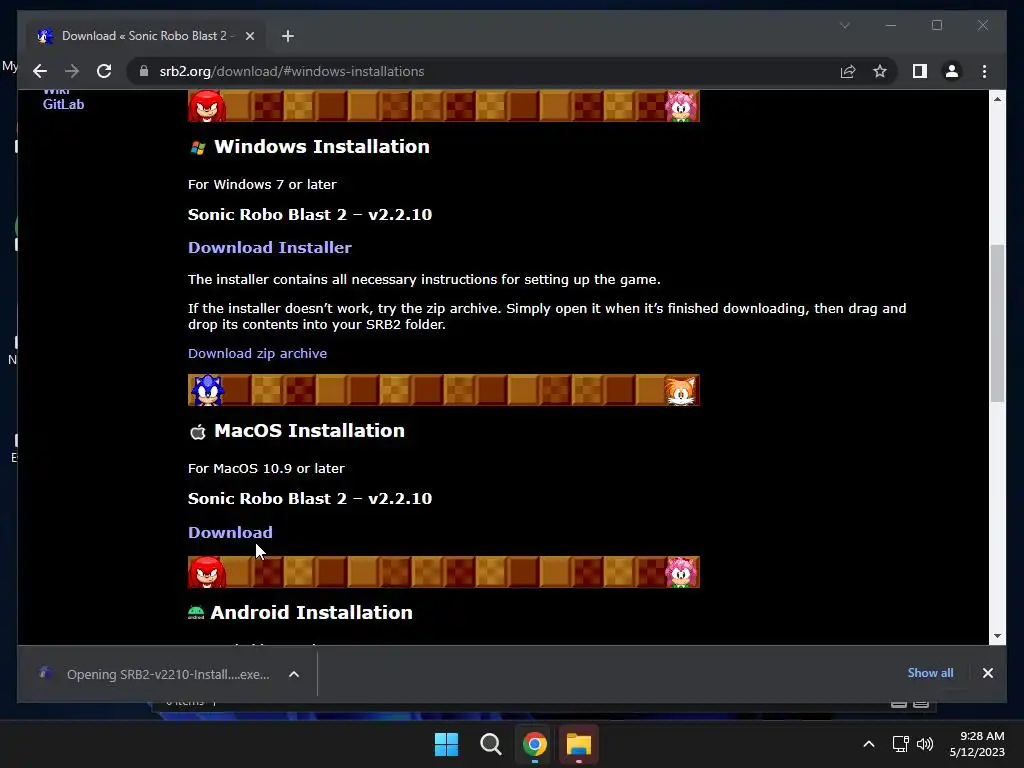Click the browser forward arrow
This screenshot has width=1024, height=768.
click(72, 71)
